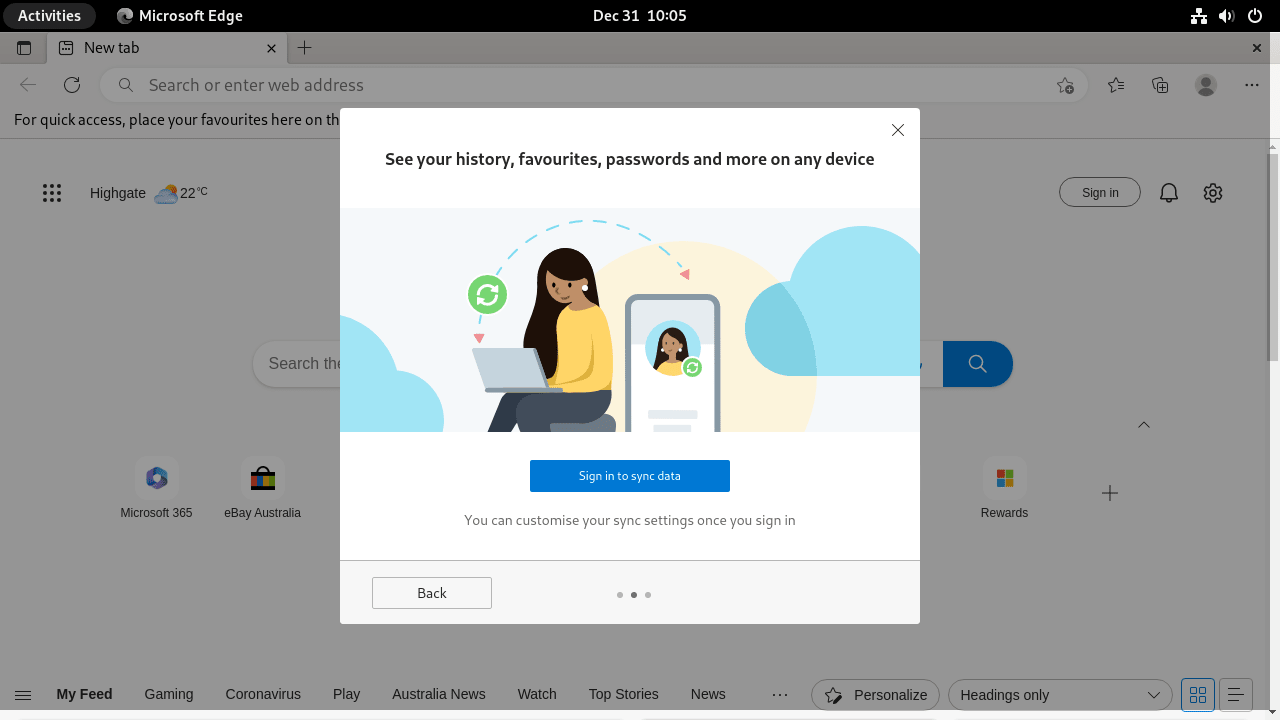This screenshot has height=720, width=1280.
Task: Switch to the Gaming feed tab
Action: click(168, 694)
